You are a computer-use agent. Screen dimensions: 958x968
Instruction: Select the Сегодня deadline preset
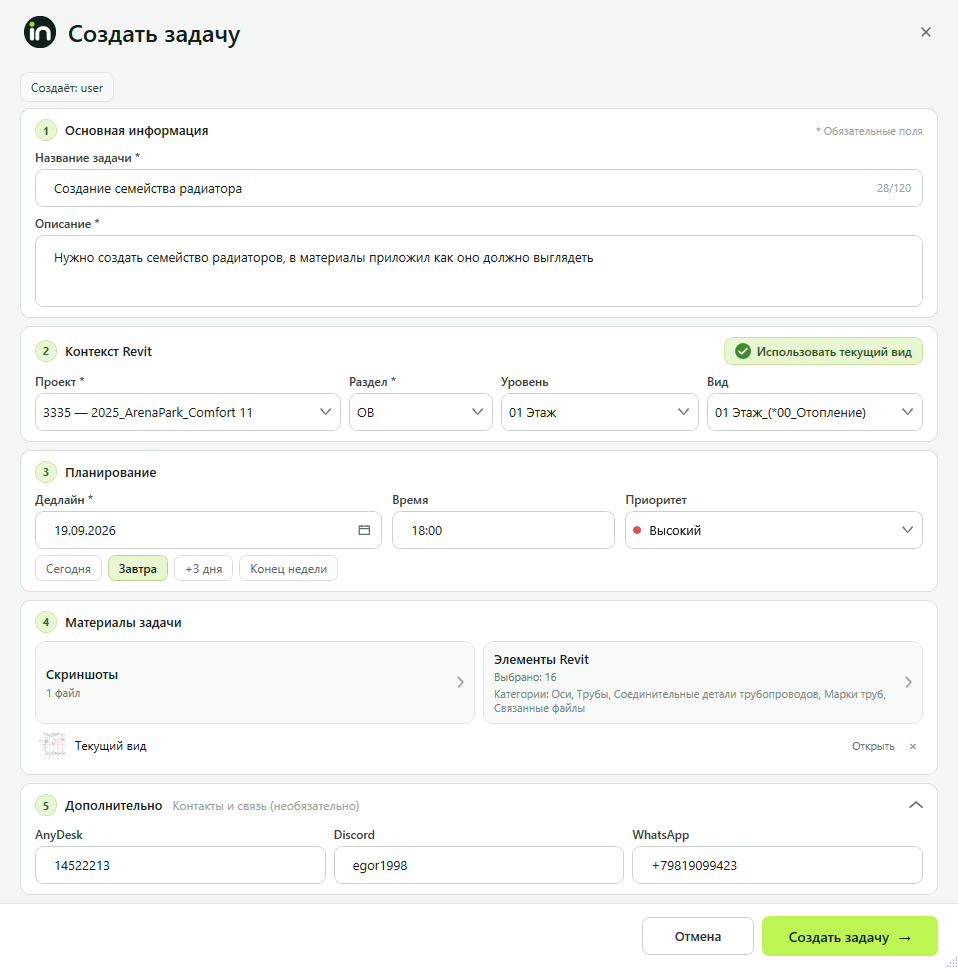pos(68,569)
